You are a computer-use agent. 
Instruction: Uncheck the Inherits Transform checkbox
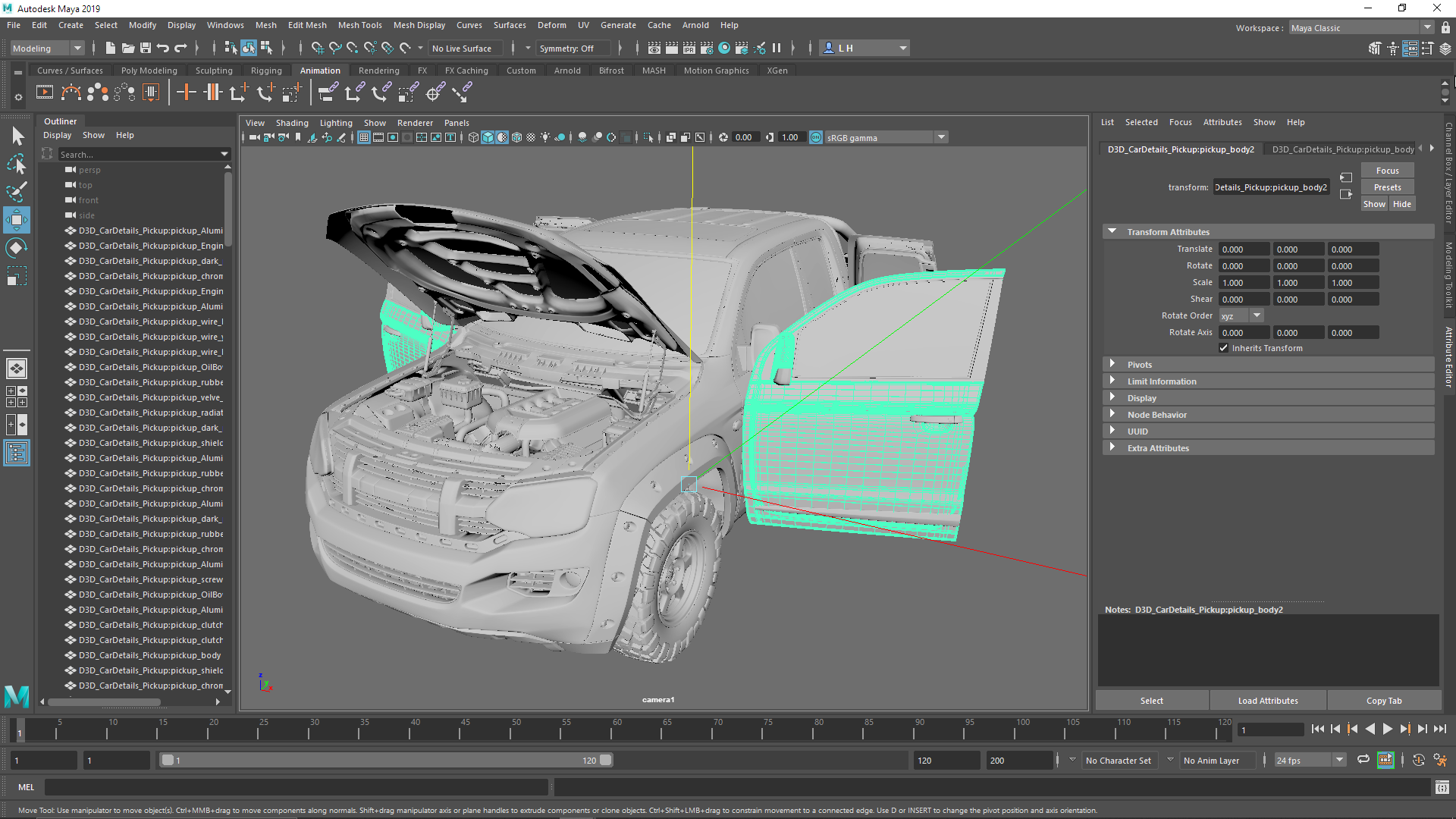pyautogui.click(x=1223, y=348)
